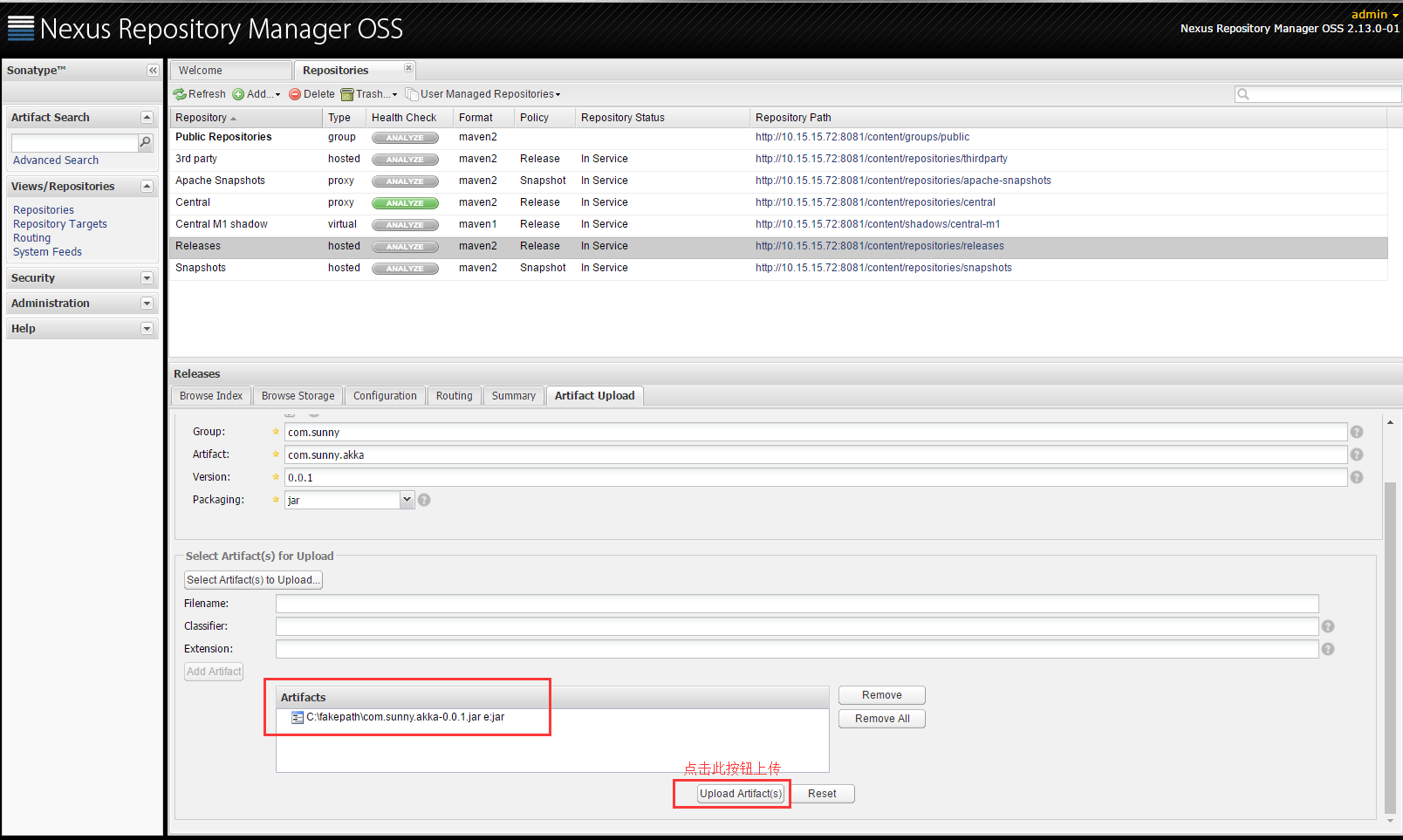Expand the Security panel
The height and width of the screenshot is (840, 1403).
147,278
